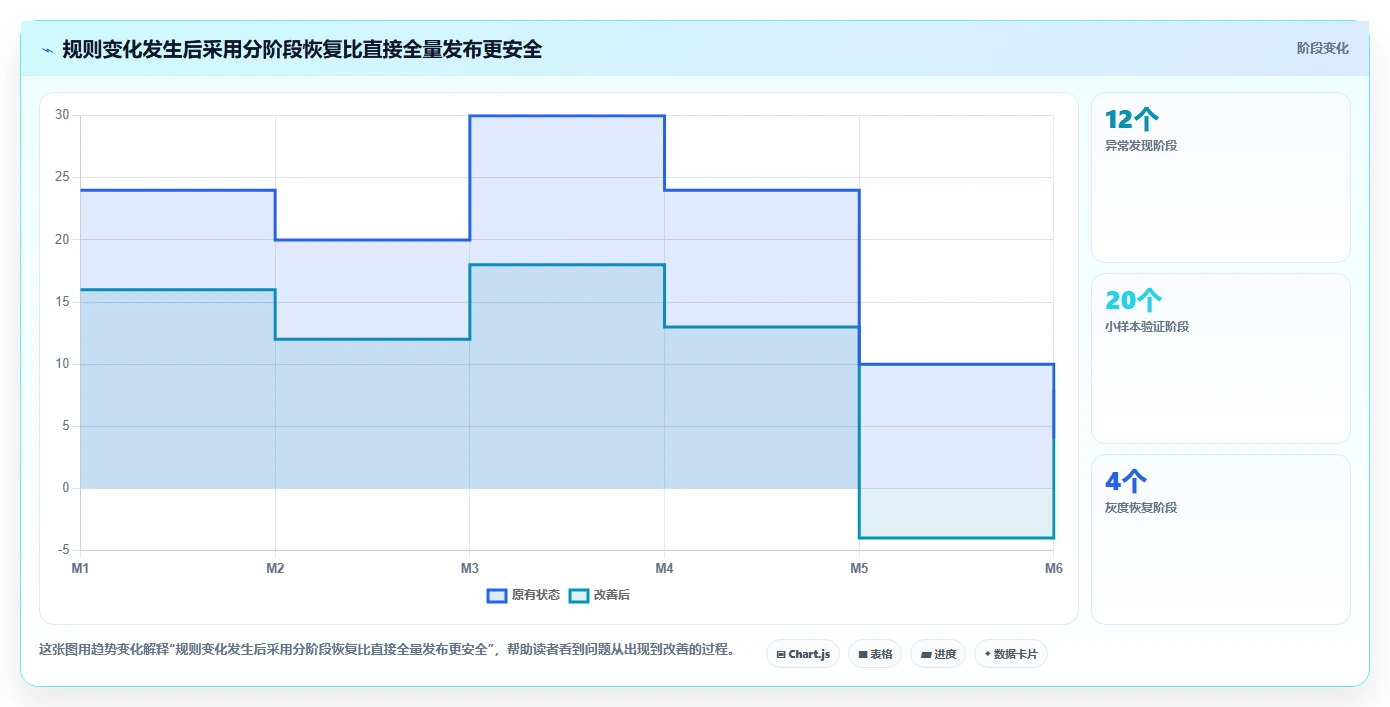The image size is (1390, 707).
Task: Click the 数据卡片 tag
Action: [x=1011, y=654]
